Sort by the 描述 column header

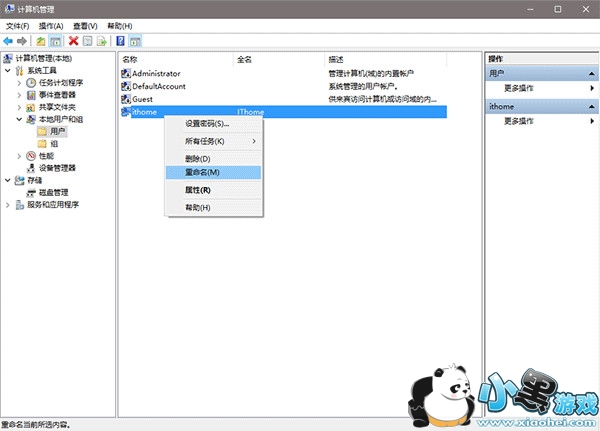click(386, 59)
